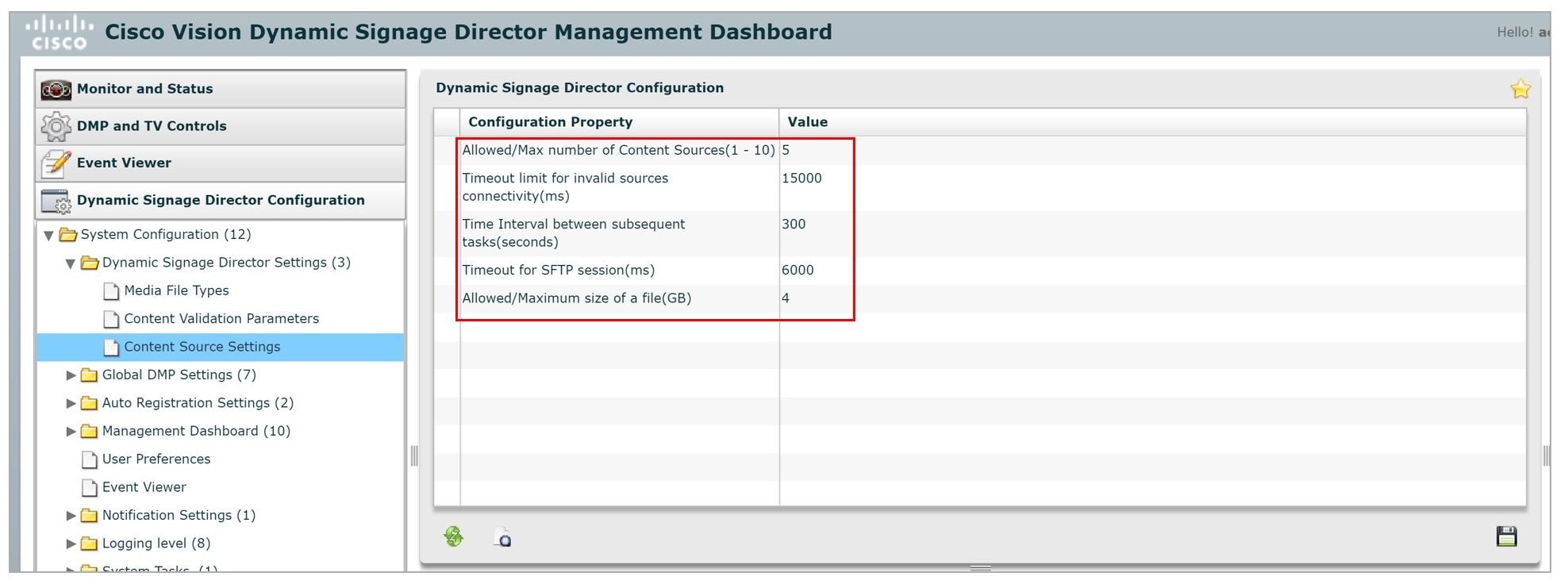Click the bottom horizontal panel splitter handle
Viewport: 1568px width, 584px height.
tap(981, 568)
